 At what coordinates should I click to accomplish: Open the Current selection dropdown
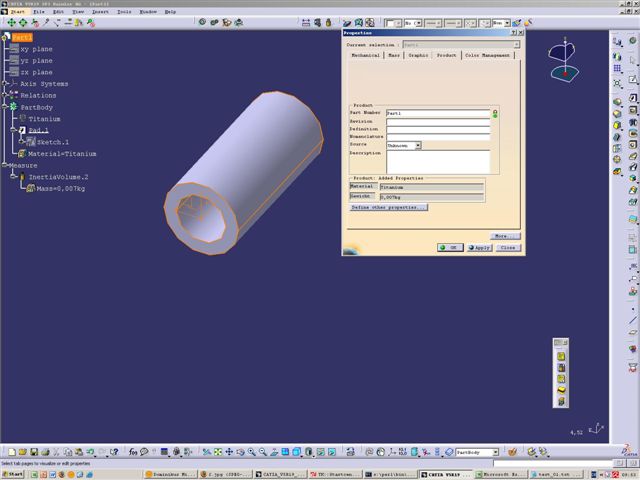click(516, 44)
